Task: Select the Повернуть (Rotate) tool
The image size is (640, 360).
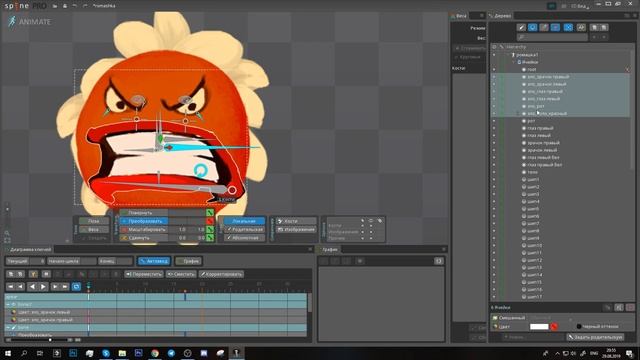Action: pyautogui.click(x=144, y=213)
